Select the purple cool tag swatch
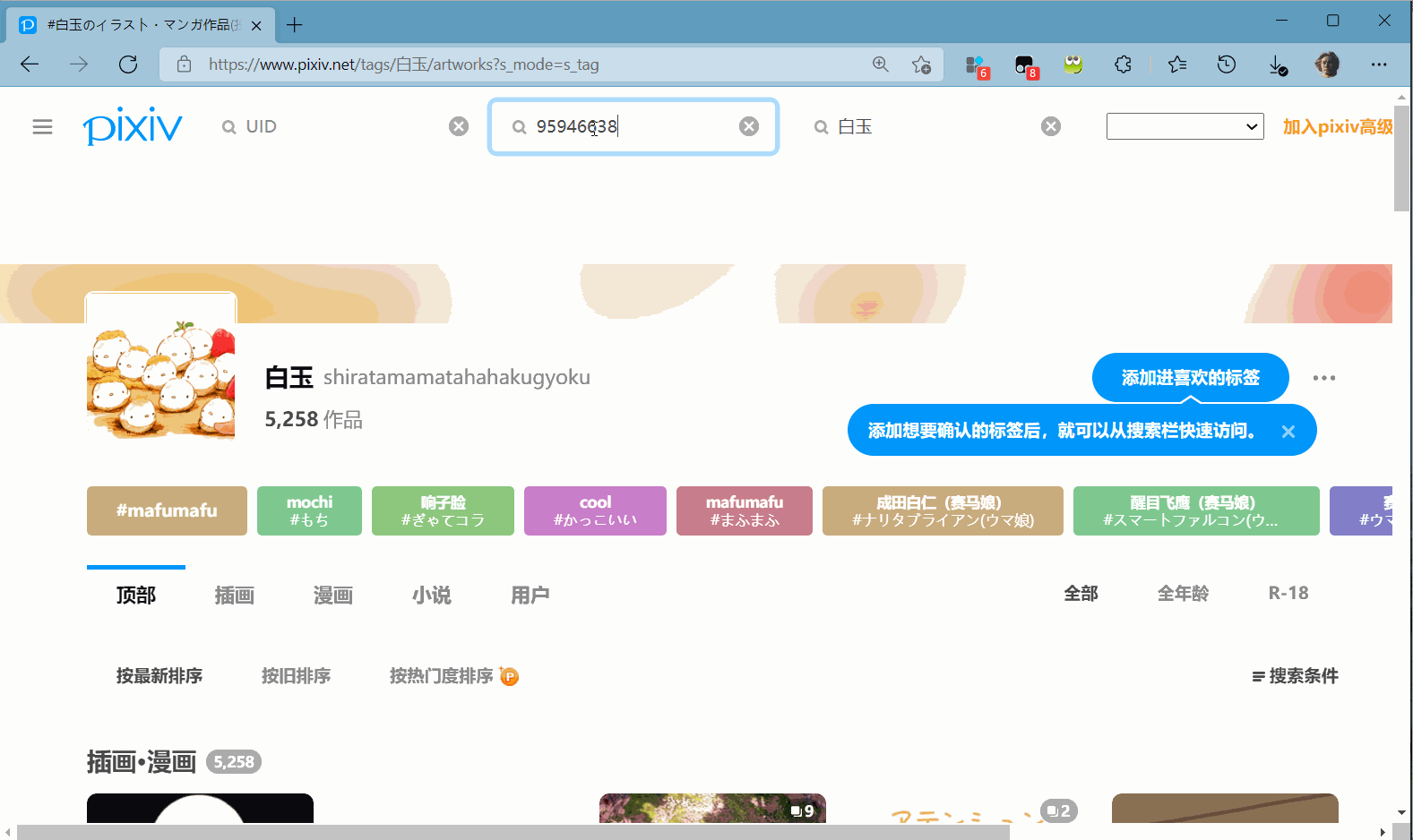This screenshot has width=1413, height=840. pos(595,510)
